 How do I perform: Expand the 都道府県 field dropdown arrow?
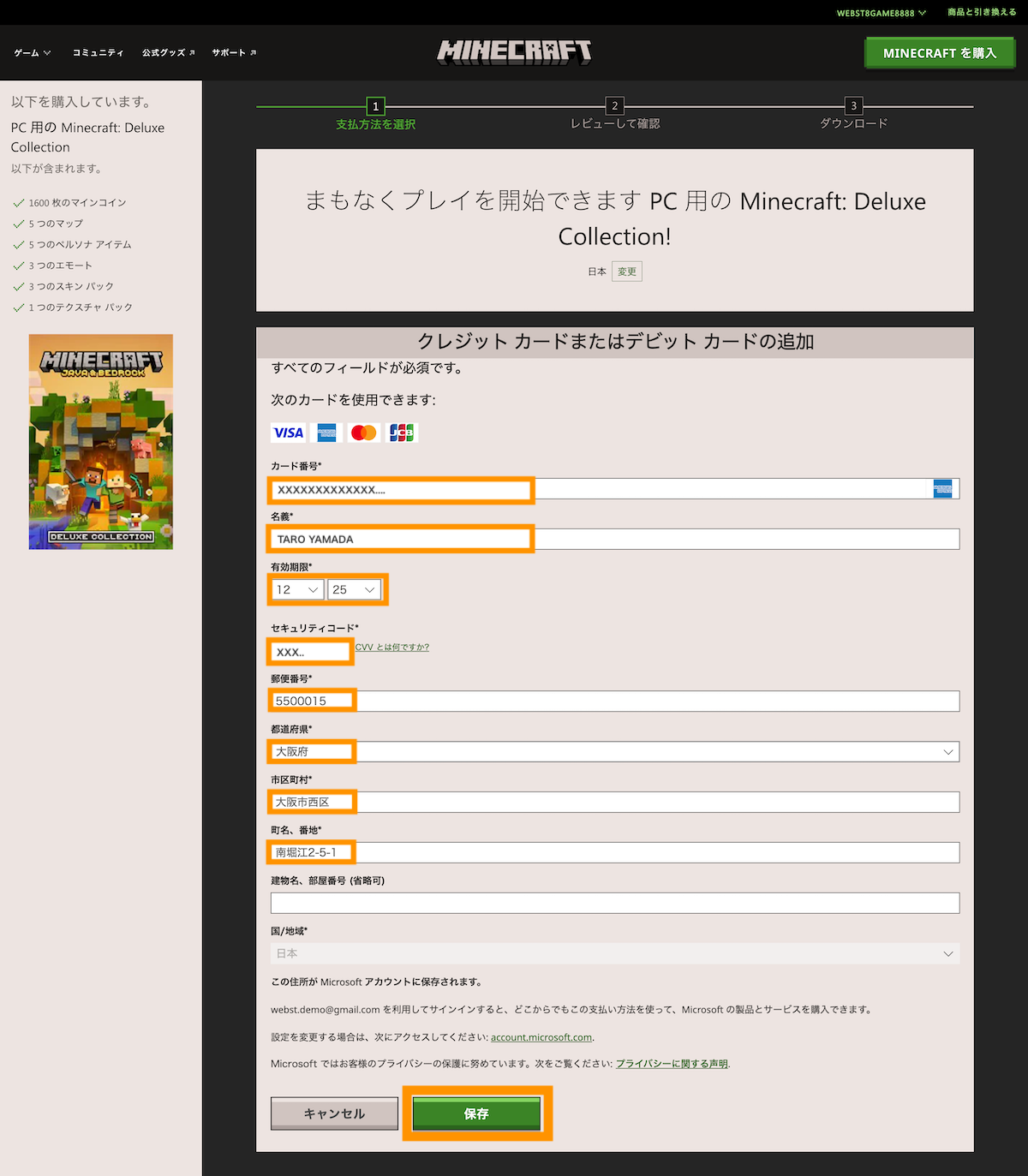pyautogui.click(x=947, y=751)
